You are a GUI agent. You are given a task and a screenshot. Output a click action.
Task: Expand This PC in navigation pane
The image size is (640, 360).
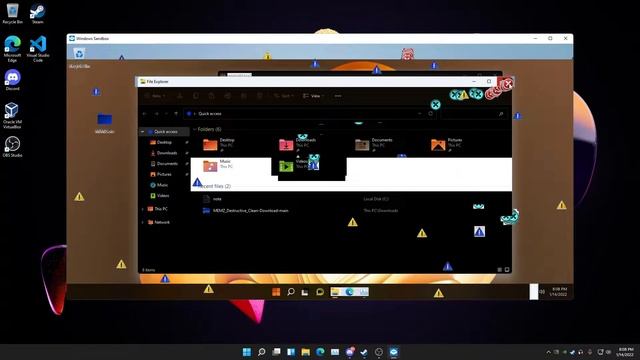pos(142,209)
